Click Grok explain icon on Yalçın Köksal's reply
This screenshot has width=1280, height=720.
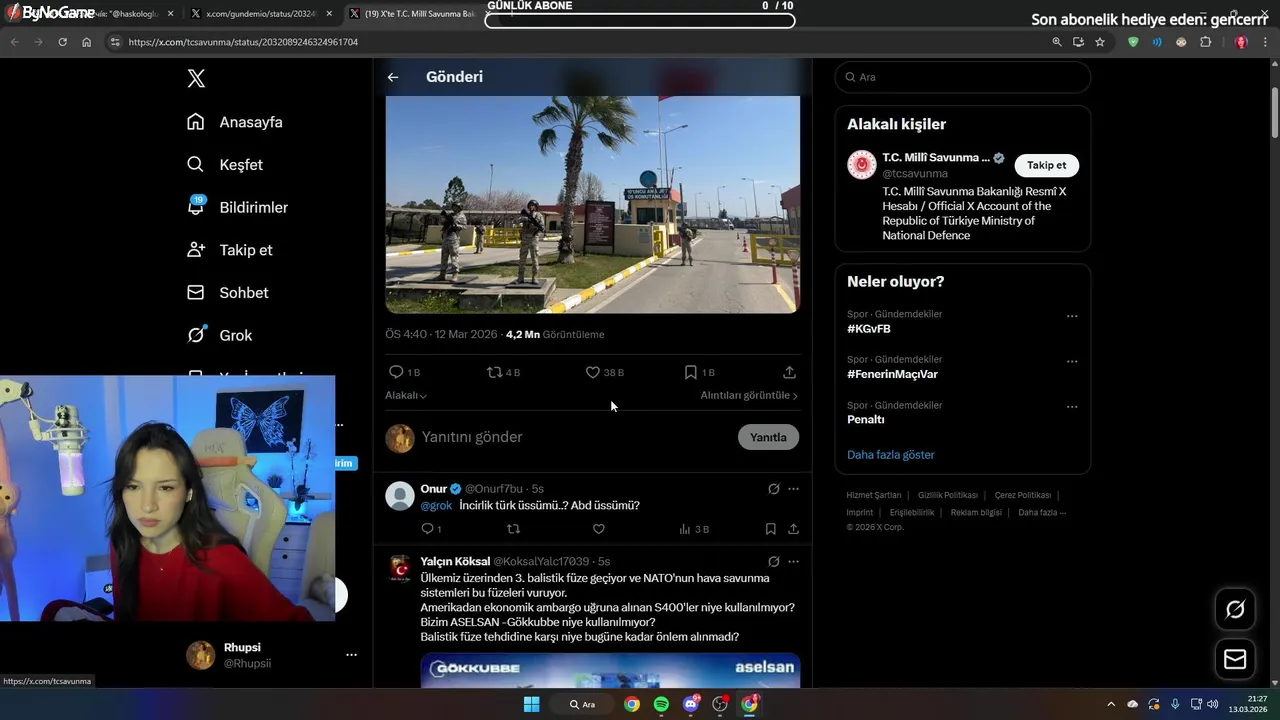point(773,562)
